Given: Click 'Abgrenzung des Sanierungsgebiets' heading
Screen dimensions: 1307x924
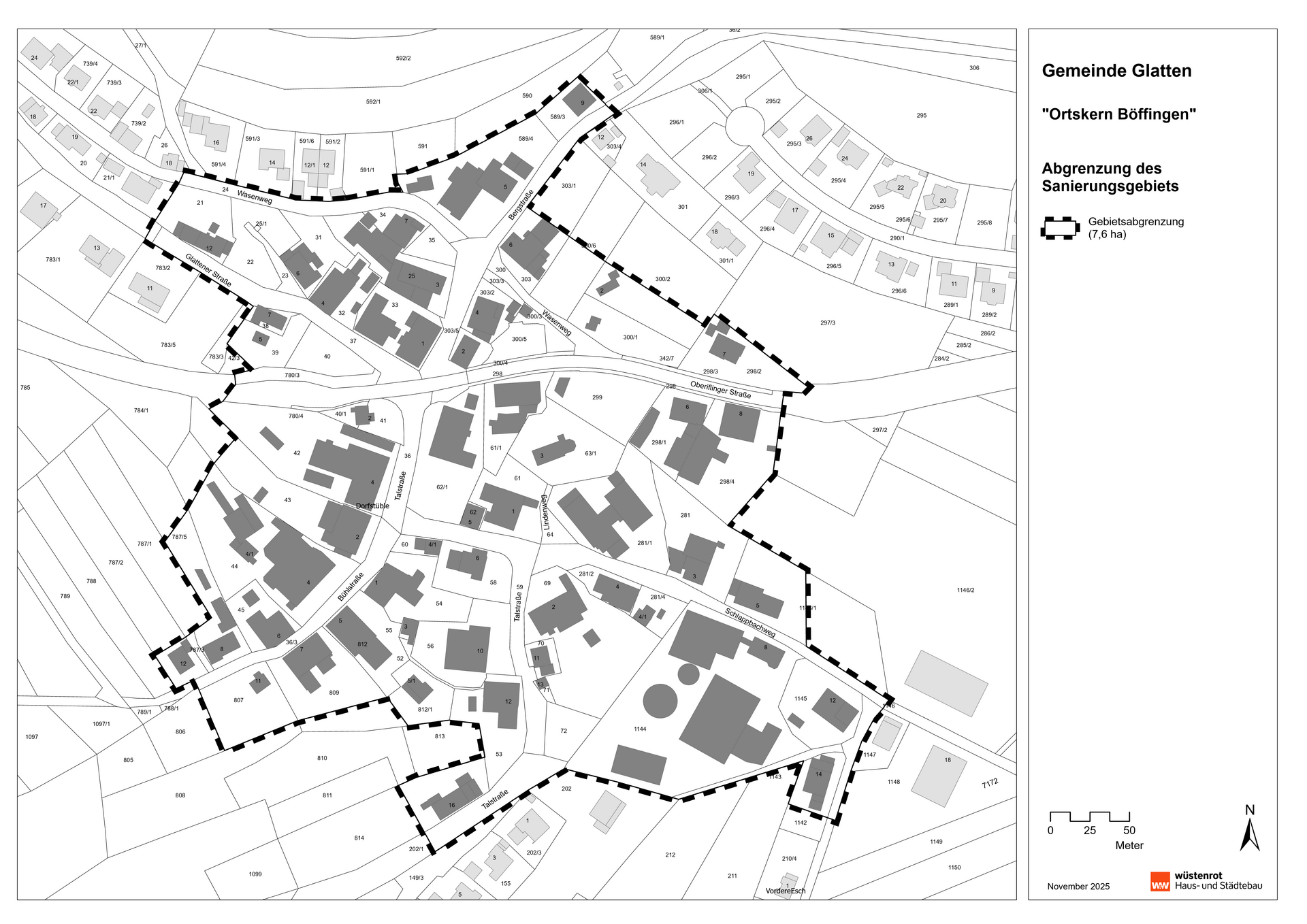Looking at the screenshot, I should point(1110,177).
